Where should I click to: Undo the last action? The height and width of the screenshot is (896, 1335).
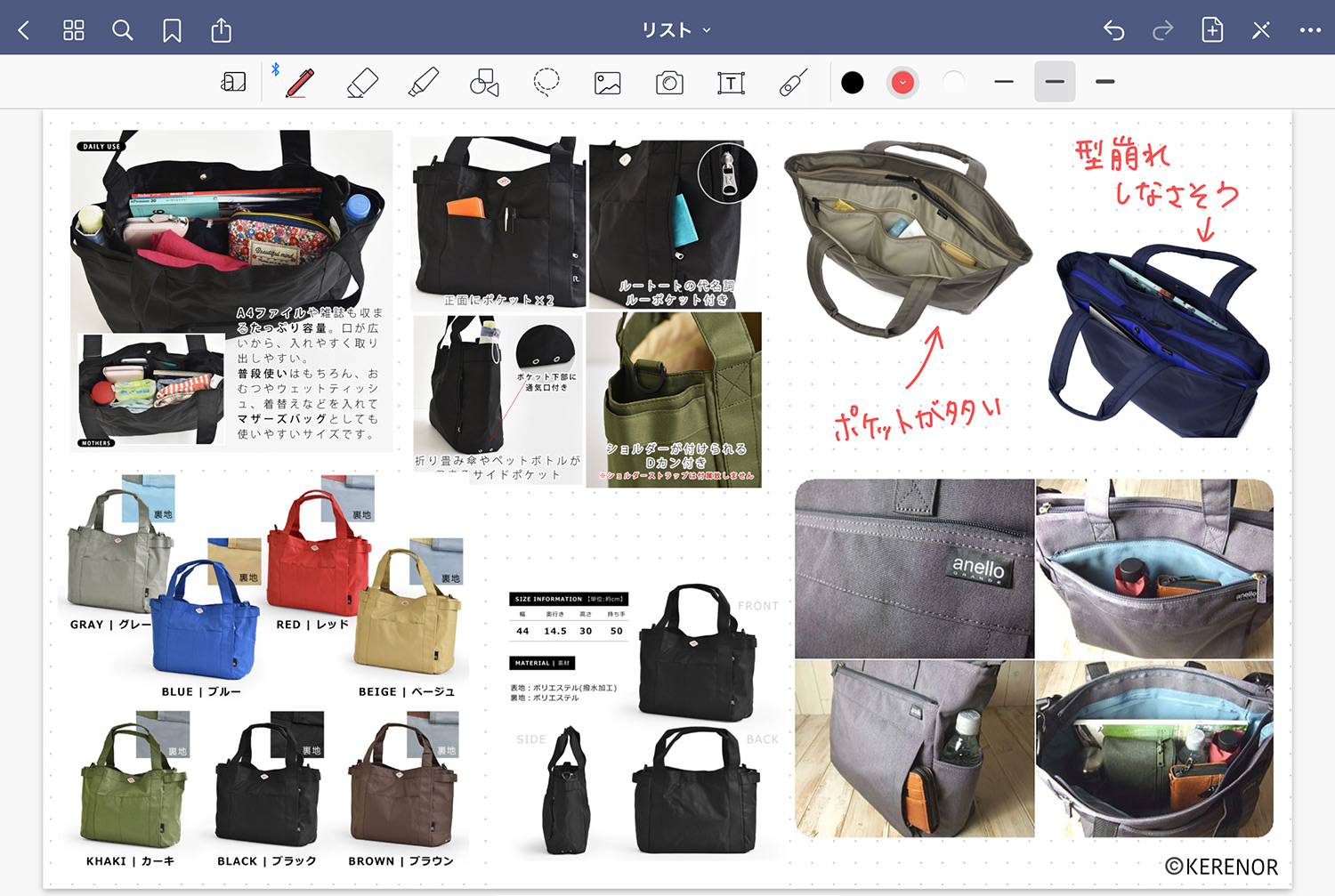tap(1114, 30)
